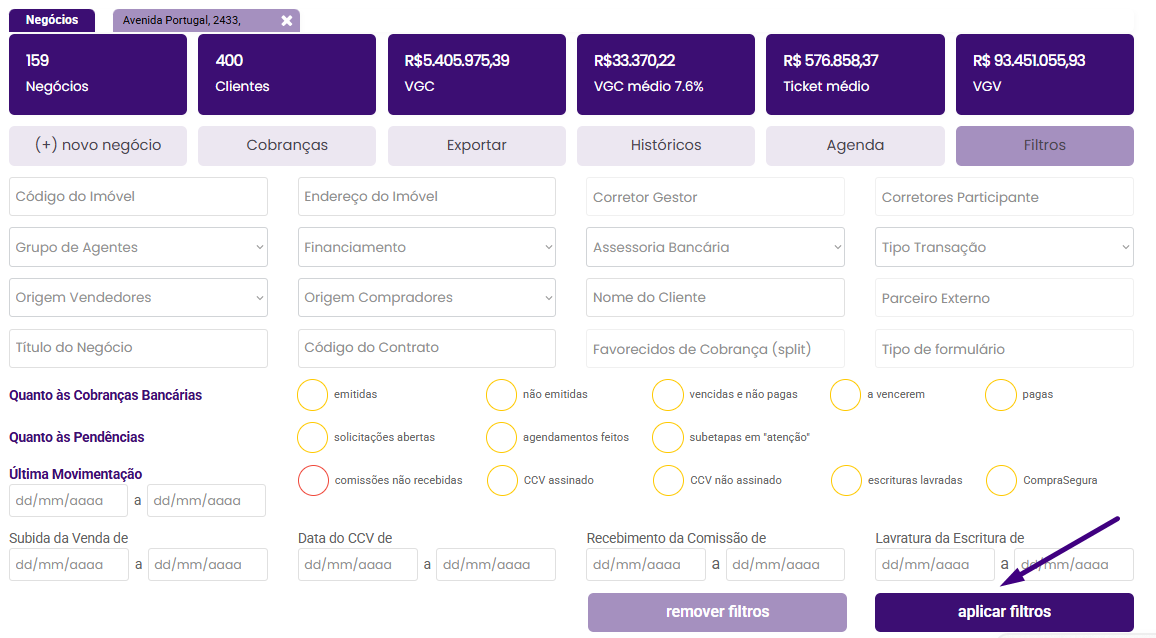Click the 'aplicar filtros' button

1004,612
